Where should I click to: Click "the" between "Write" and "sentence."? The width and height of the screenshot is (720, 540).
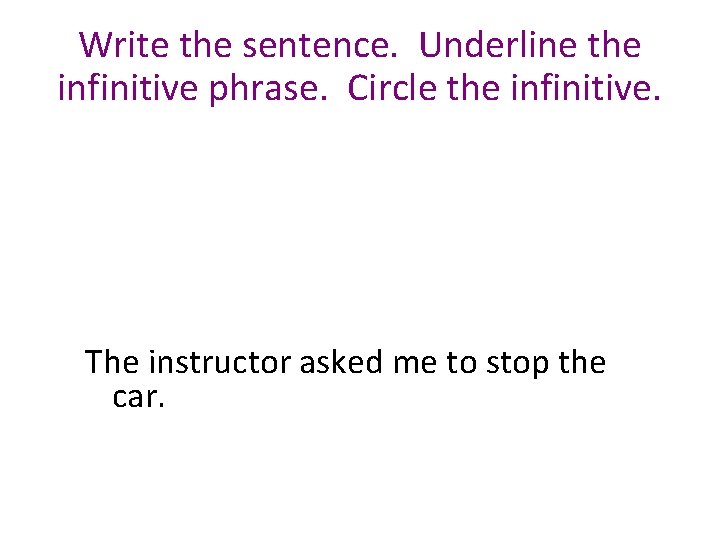click(206, 45)
